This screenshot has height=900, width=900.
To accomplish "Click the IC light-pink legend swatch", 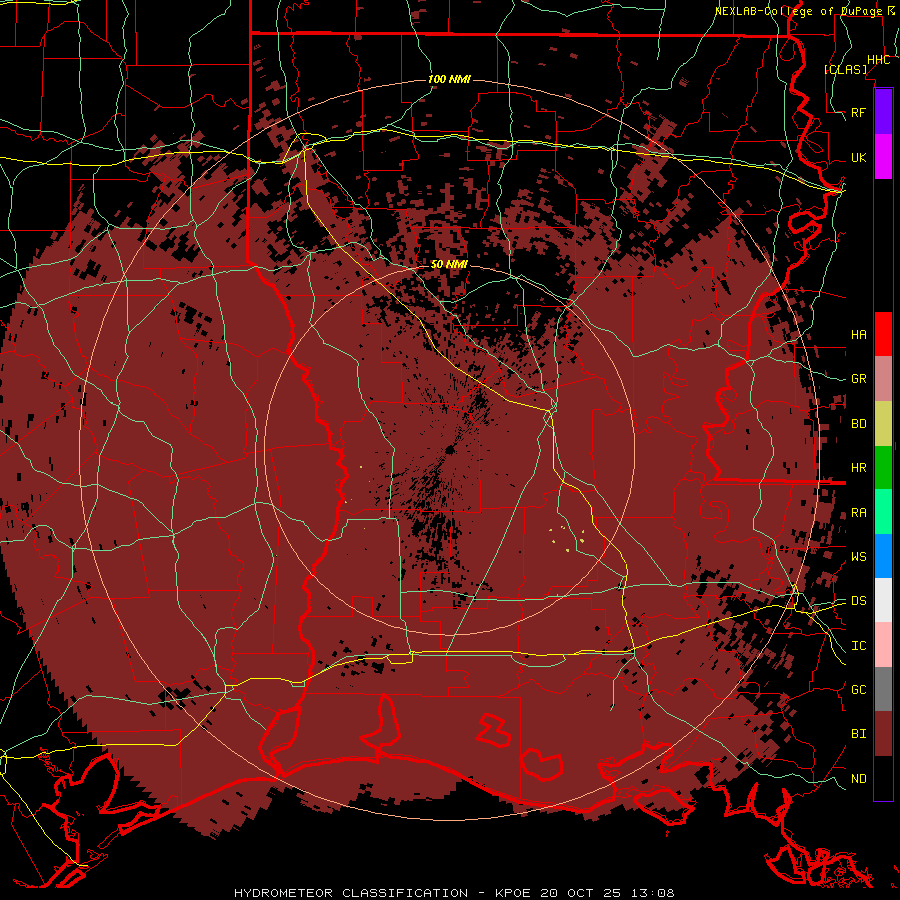I will point(883,645).
